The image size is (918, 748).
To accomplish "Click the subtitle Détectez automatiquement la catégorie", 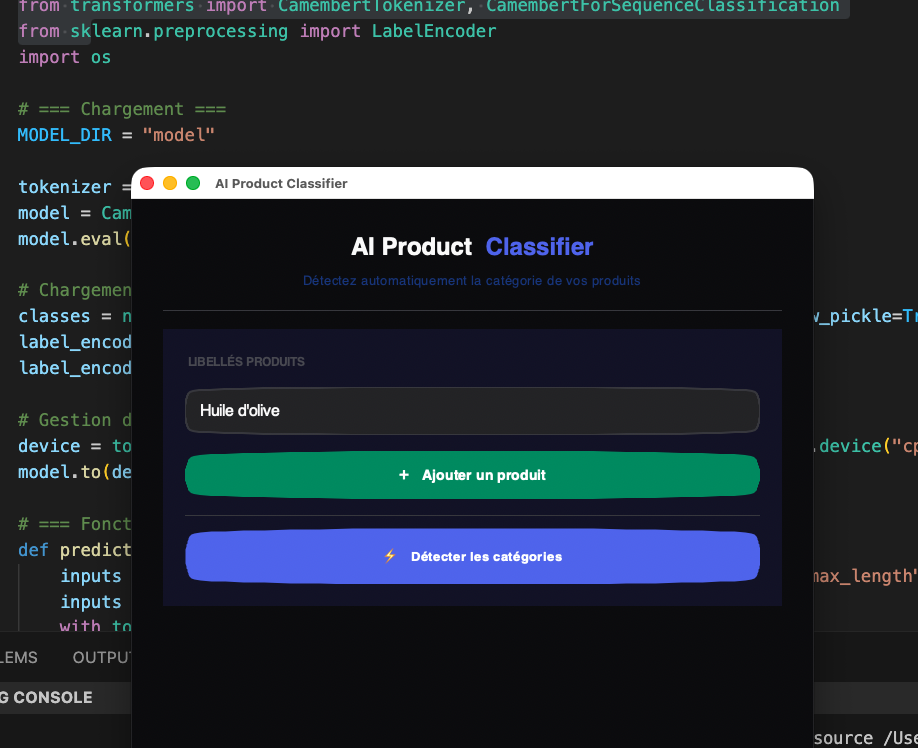I will tap(471, 280).
